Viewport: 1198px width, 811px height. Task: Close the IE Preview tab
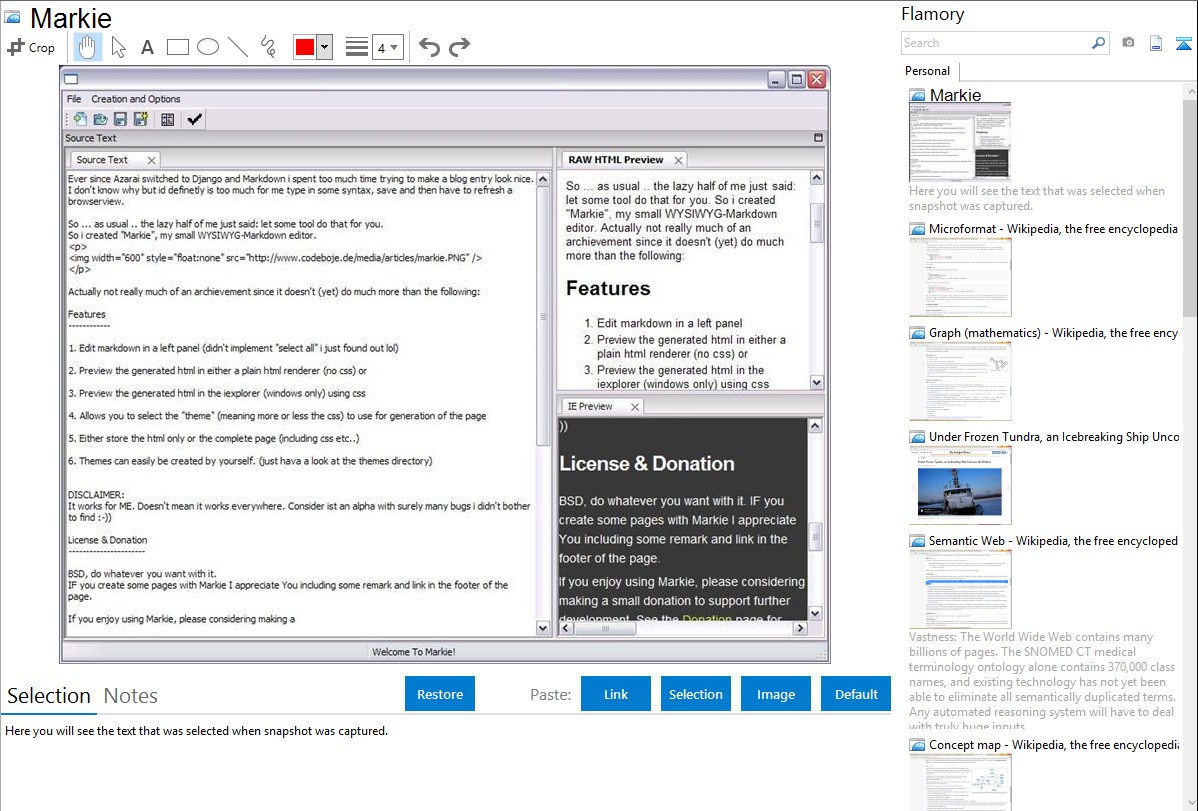pyautogui.click(x=635, y=407)
